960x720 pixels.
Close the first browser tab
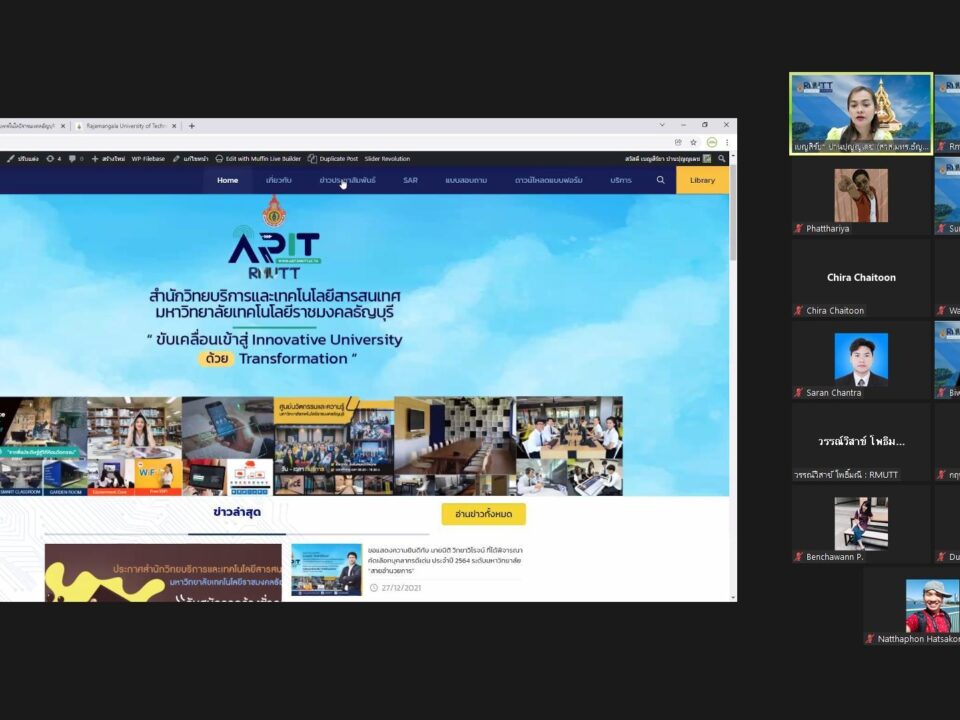pyautogui.click(x=62, y=126)
